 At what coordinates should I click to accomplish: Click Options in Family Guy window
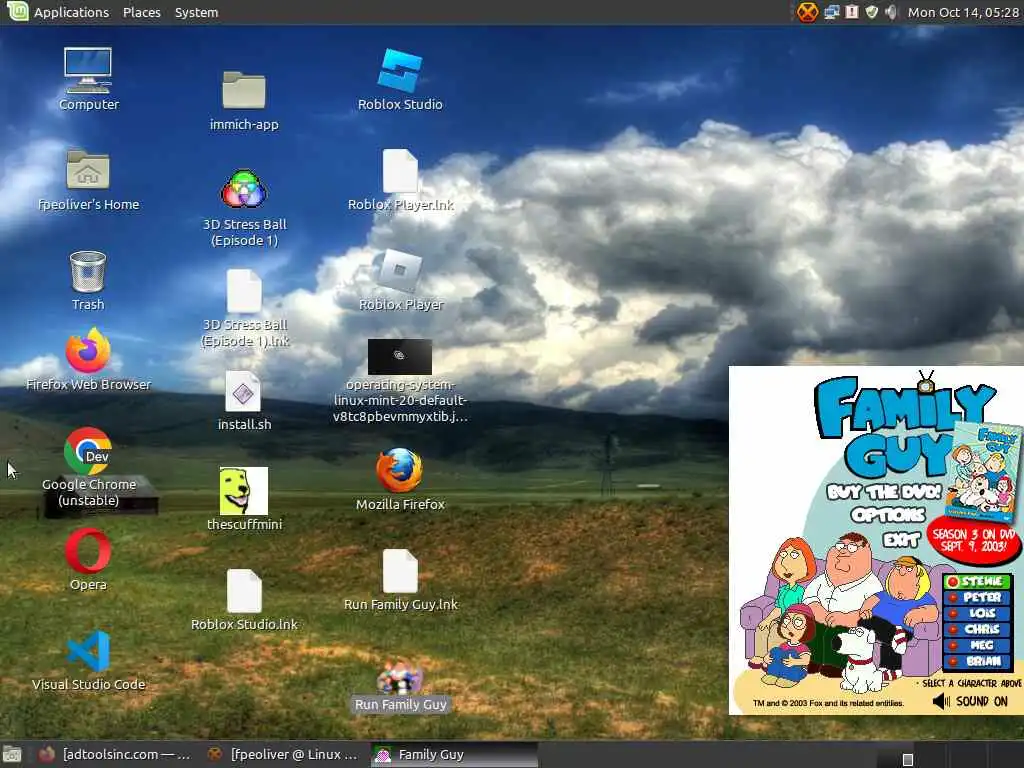[889, 515]
